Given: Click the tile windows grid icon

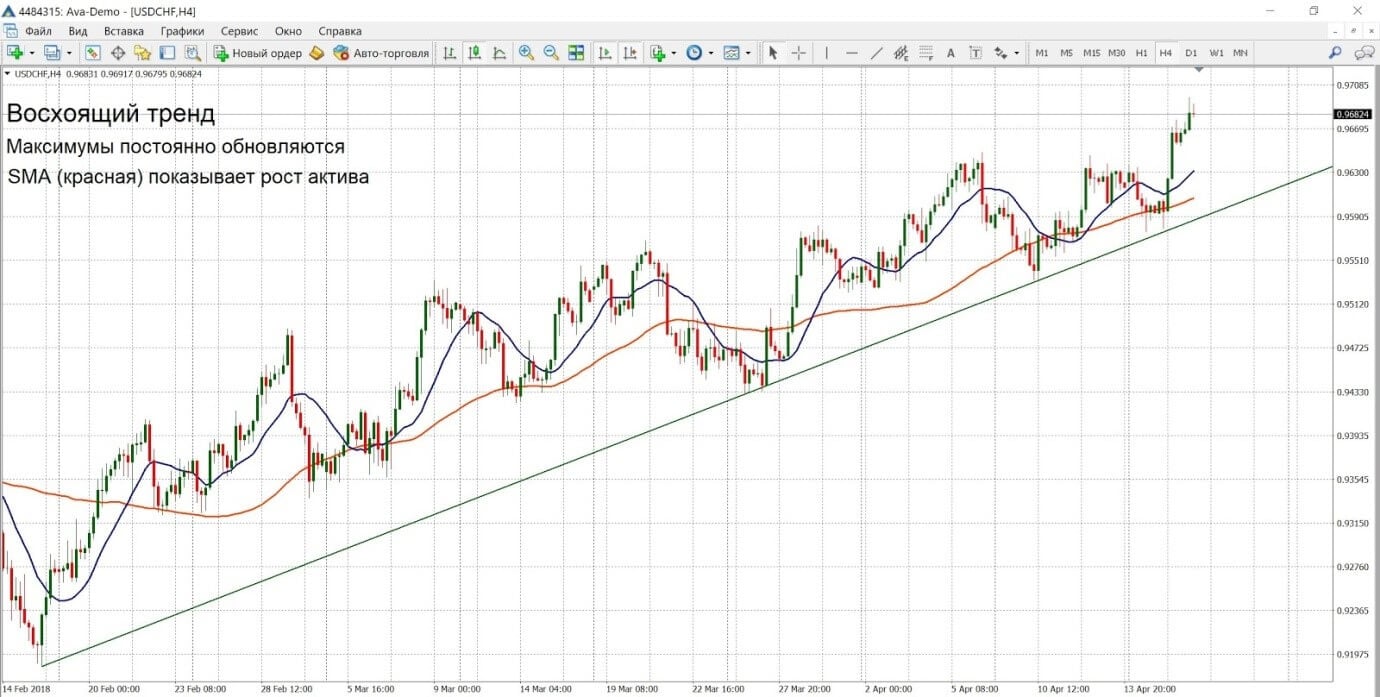Looking at the screenshot, I should coord(576,53).
